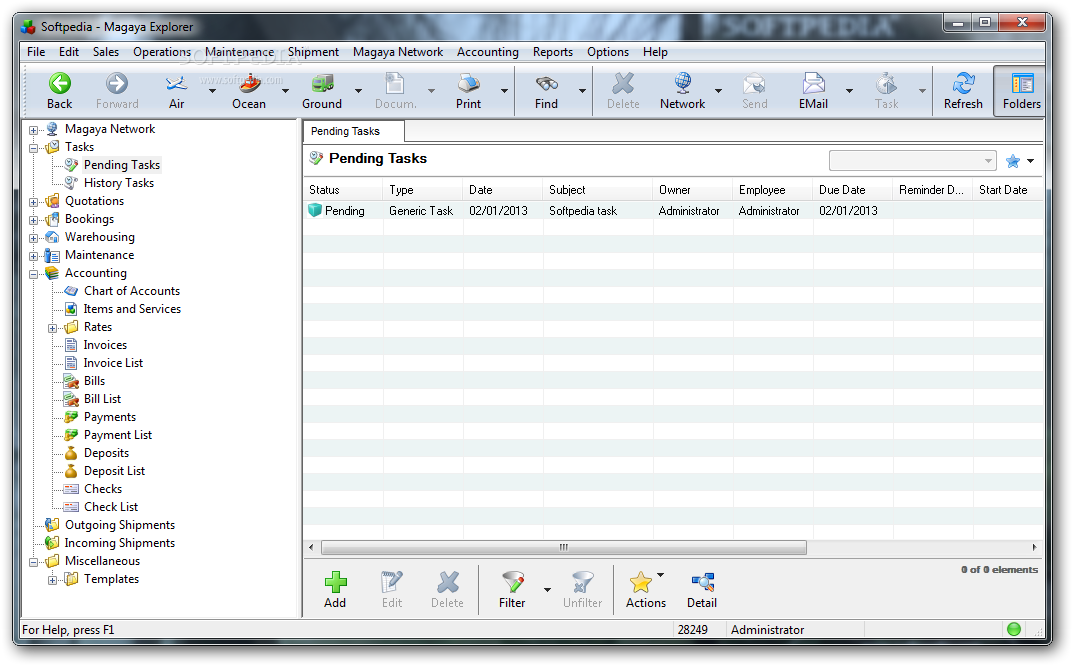Open the EMail dropdown arrow
This screenshot has width=1073, height=666.
point(849,91)
